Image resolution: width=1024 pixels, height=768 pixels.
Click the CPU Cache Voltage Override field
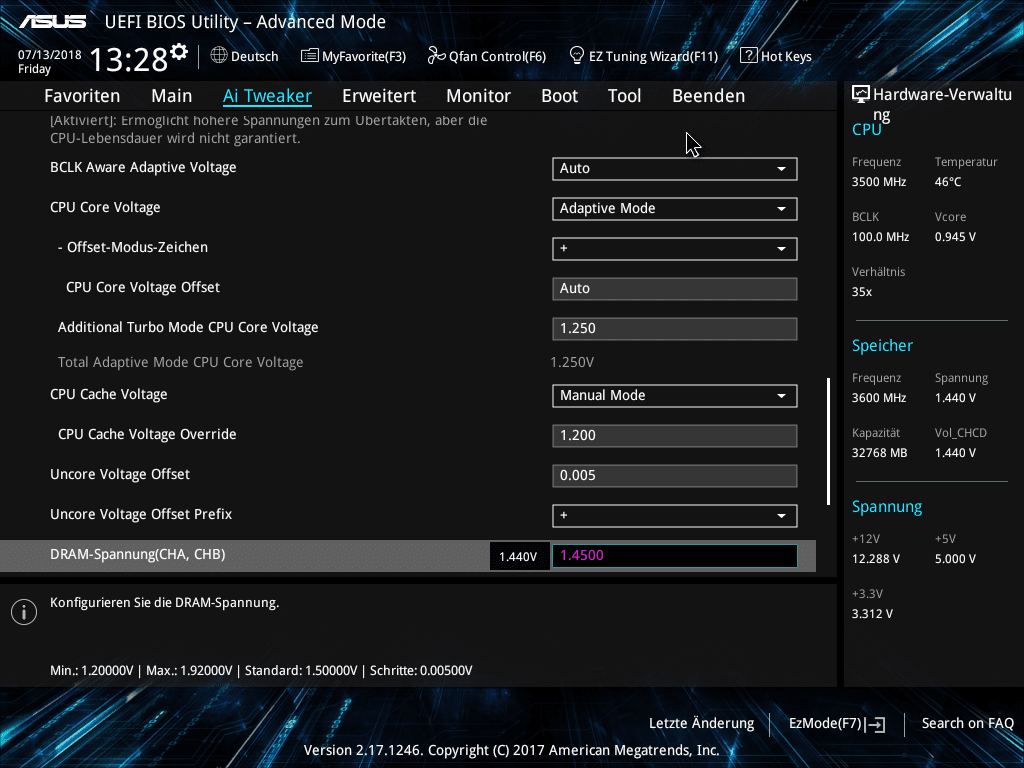click(675, 436)
